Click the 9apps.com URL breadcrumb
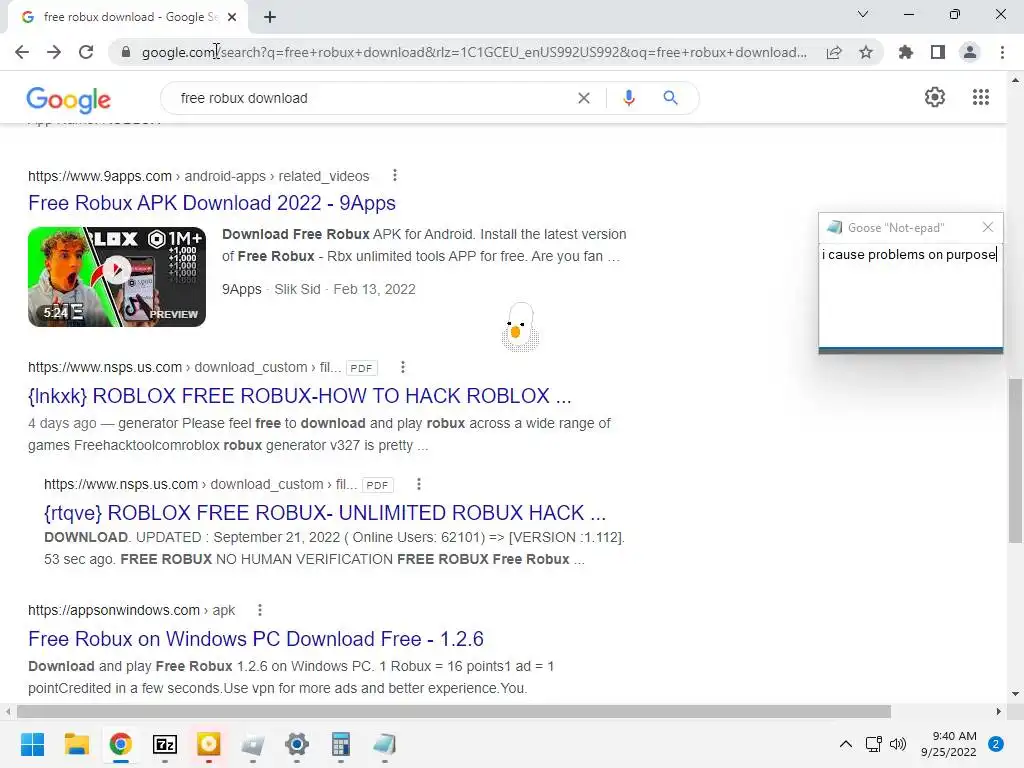The image size is (1024, 768). tap(199, 176)
